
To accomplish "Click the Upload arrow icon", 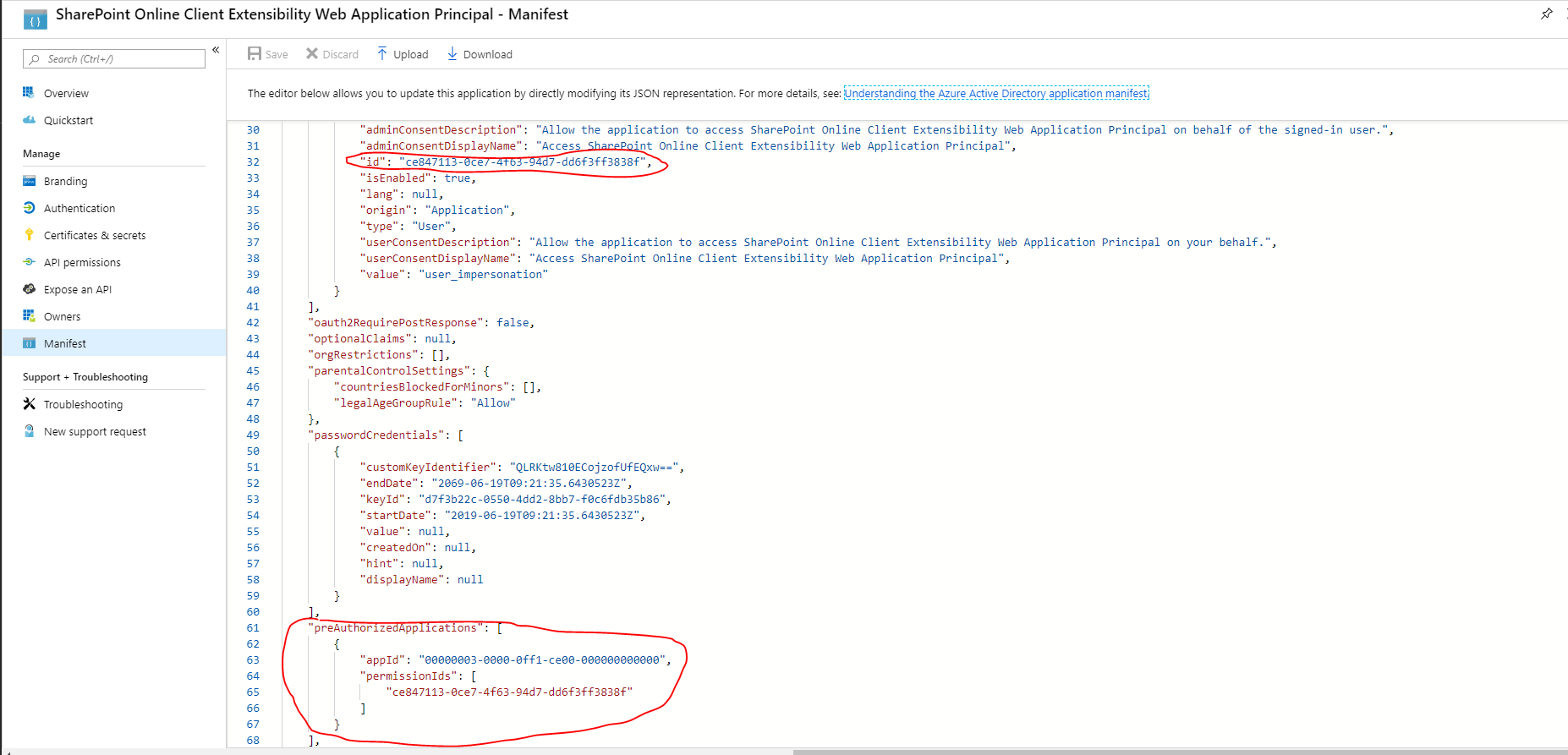I will click(x=382, y=54).
